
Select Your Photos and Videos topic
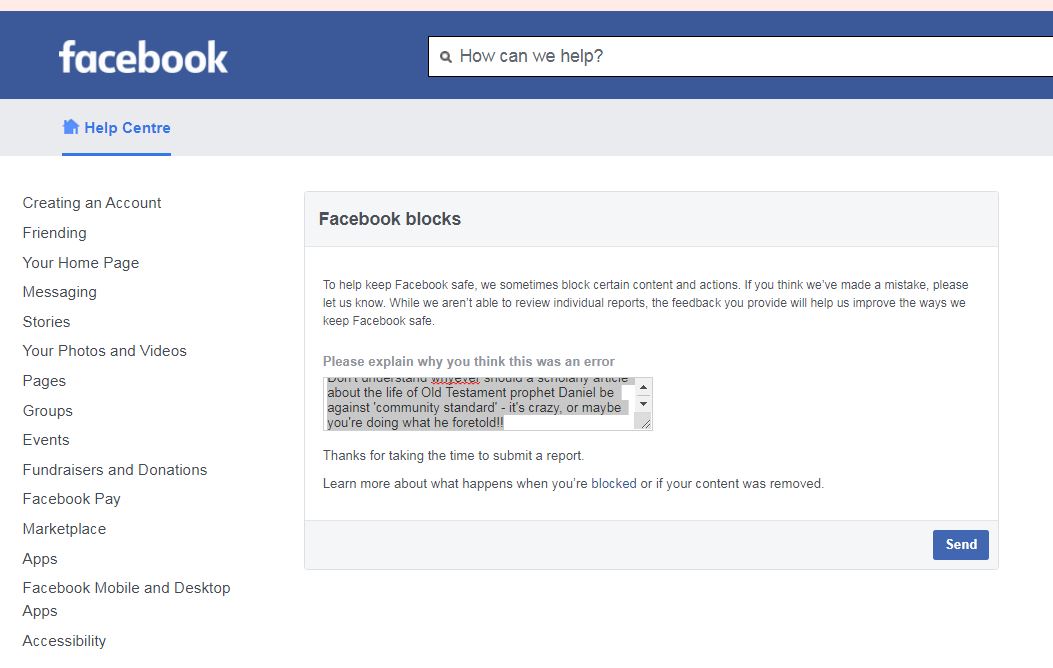(105, 351)
